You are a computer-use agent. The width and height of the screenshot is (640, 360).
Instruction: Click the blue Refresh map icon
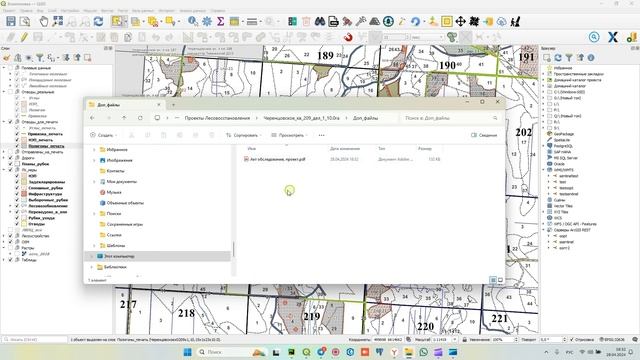pyautogui.click(x=98, y=21)
